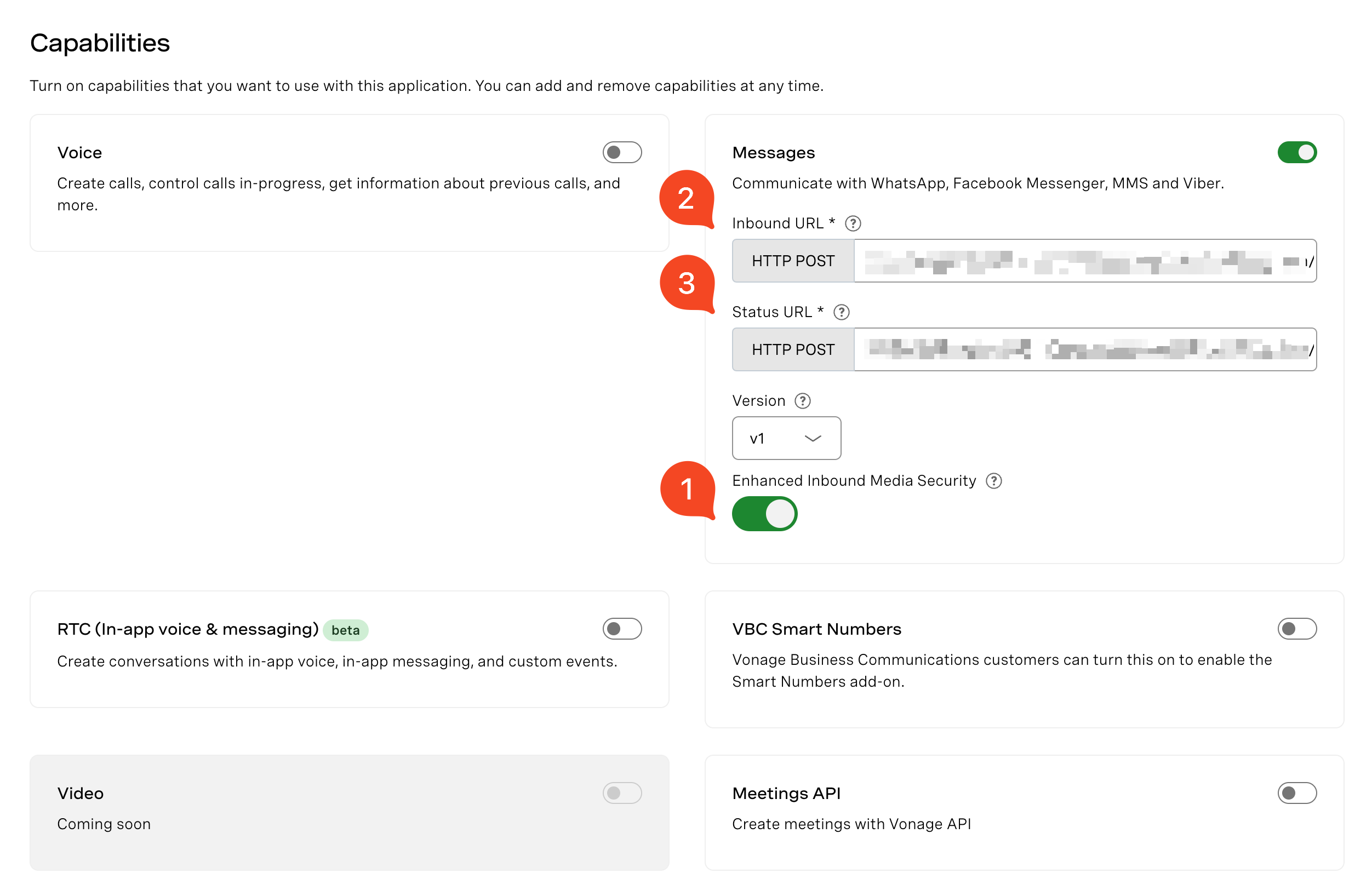Click the red annotation marker numbered 1
This screenshot has height=885, width=1372.
click(687, 489)
